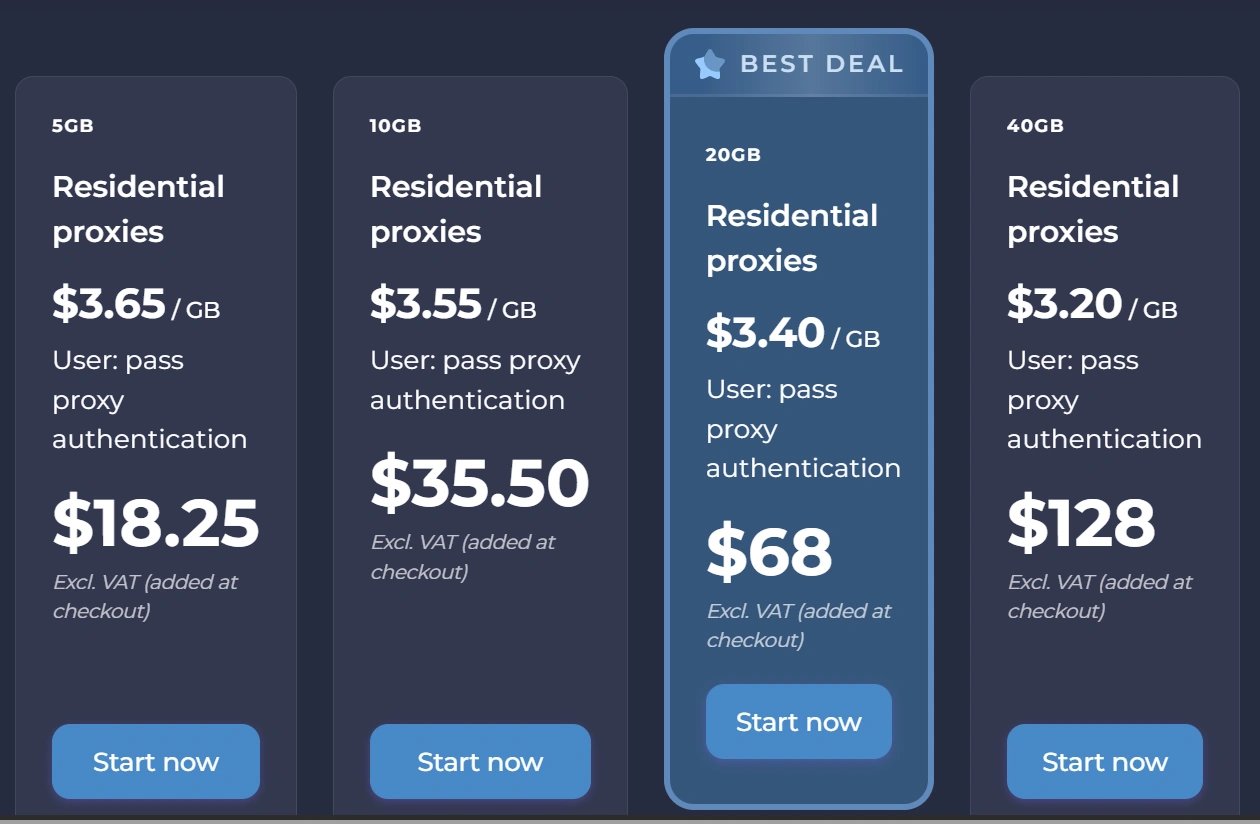The width and height of the screenshot is (1260, 824).
Task: Click the $128 total price
Action: 1081,524
